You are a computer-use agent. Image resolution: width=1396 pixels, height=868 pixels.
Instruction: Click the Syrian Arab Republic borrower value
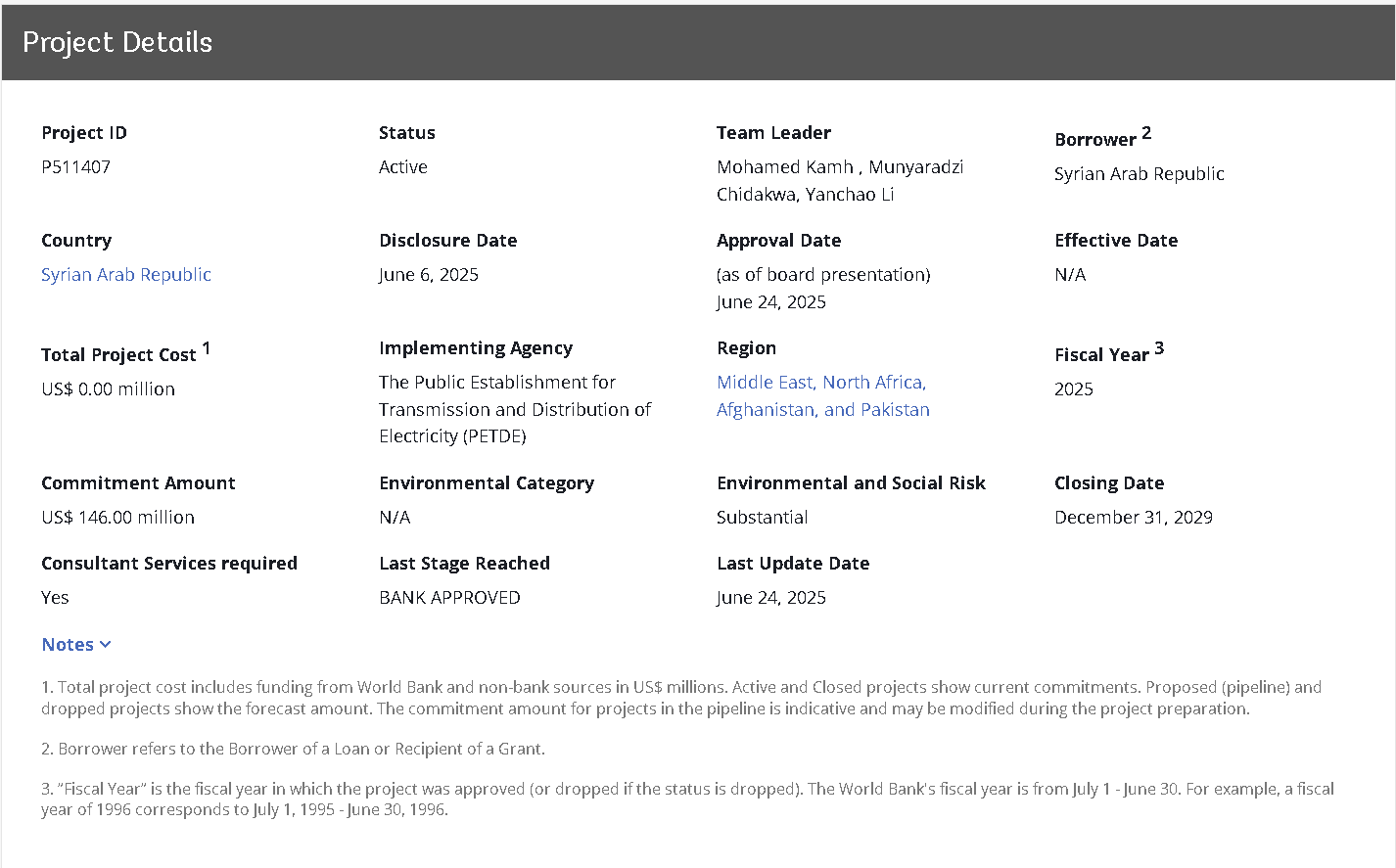(1139, 174)
